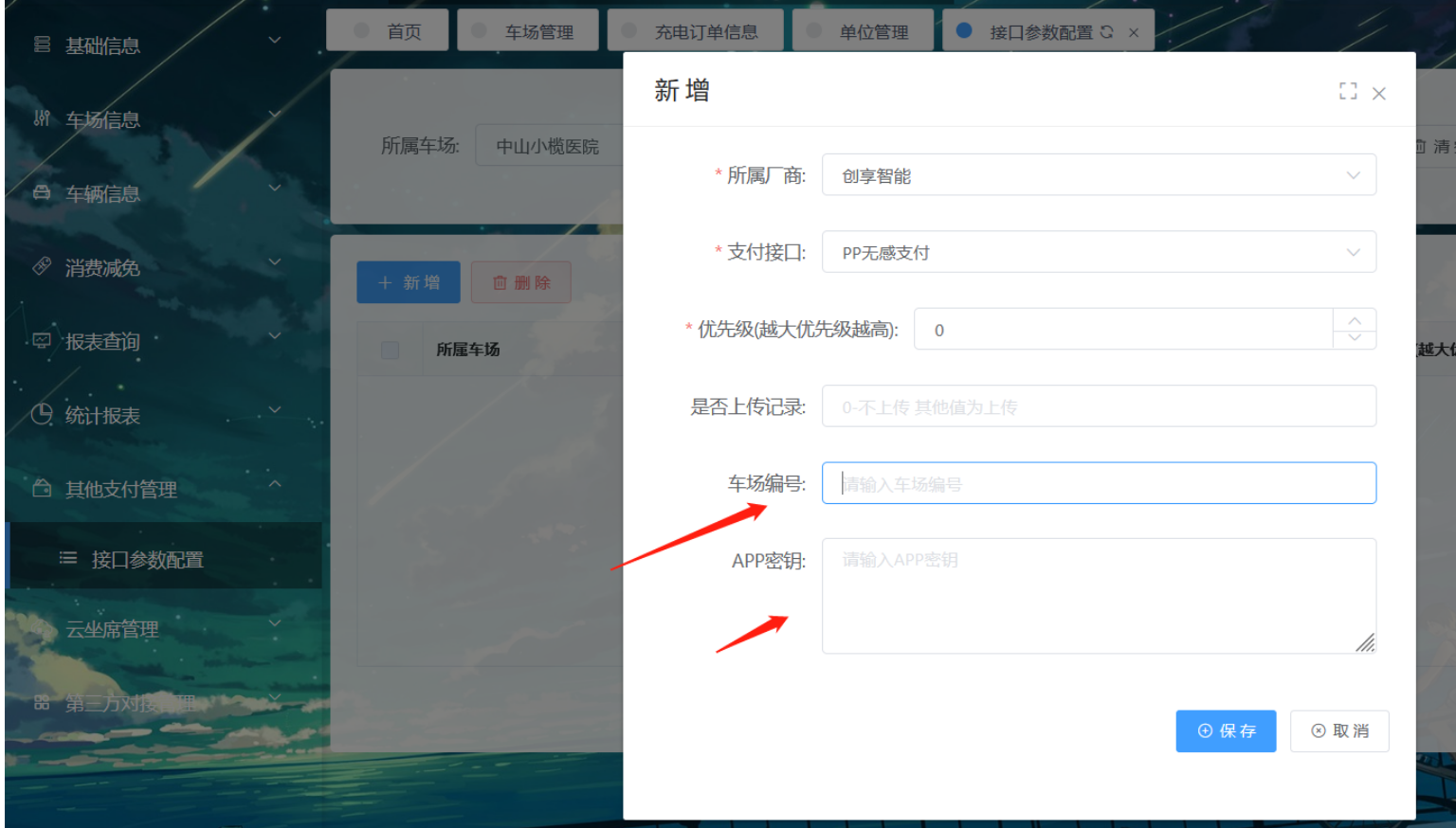1456x828 pixels.
Task: Click the 新增 button behind the dialog
Action: tap(409, 282)
